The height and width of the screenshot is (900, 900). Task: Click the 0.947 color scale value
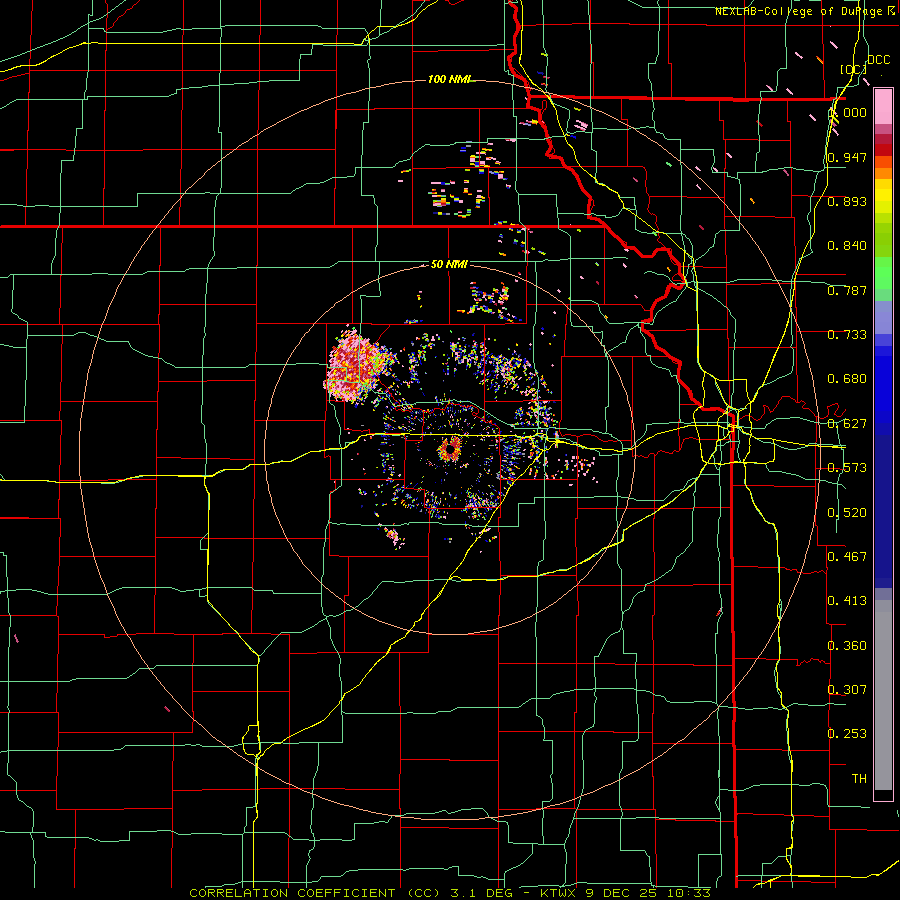(x=847, y=157)
